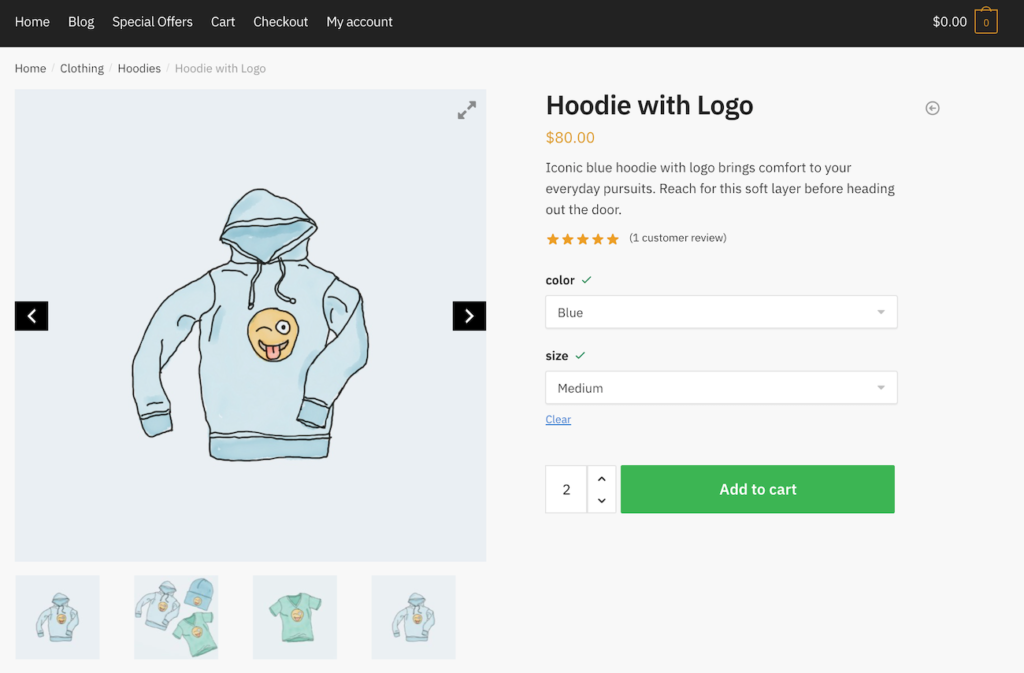Expand the product image to fullscreen

coord(466,110)
